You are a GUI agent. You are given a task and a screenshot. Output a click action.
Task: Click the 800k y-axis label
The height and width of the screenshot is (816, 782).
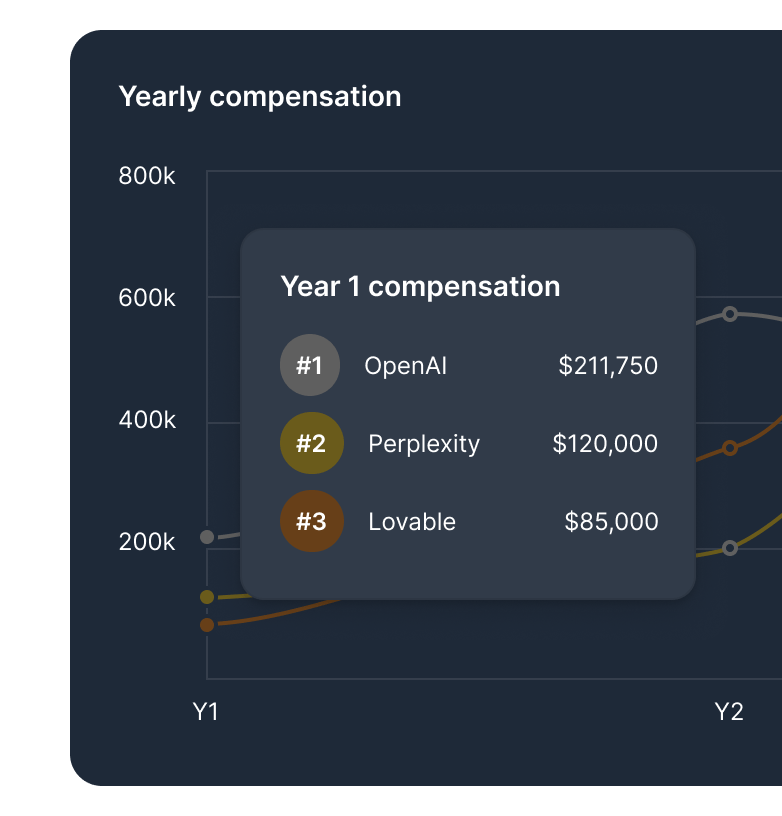(x=147, y=177)
